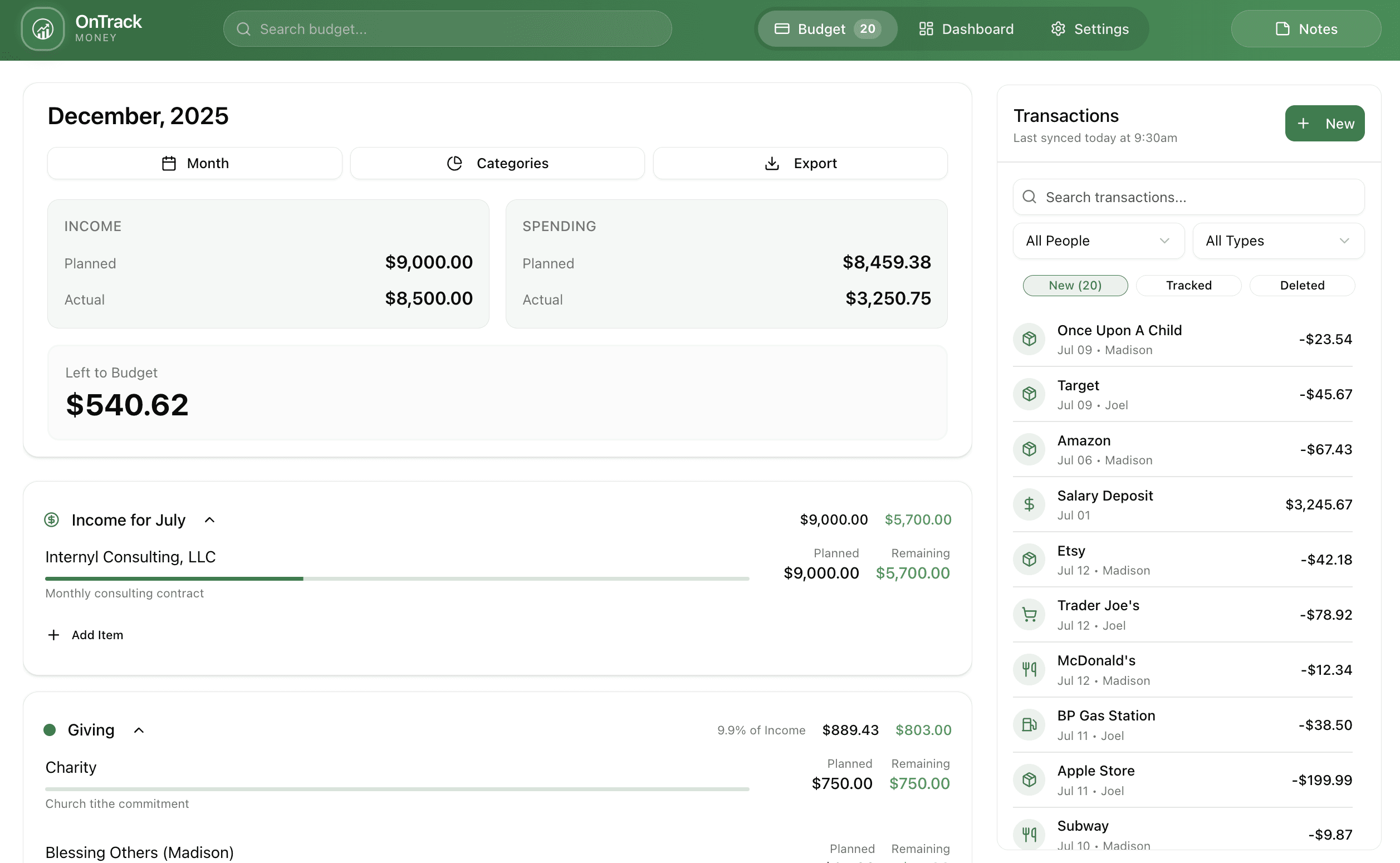Viewport: 1400px width, 863px height.
Task: Open the OnTrack Money logo icon
Action: [x=43, y=28]
